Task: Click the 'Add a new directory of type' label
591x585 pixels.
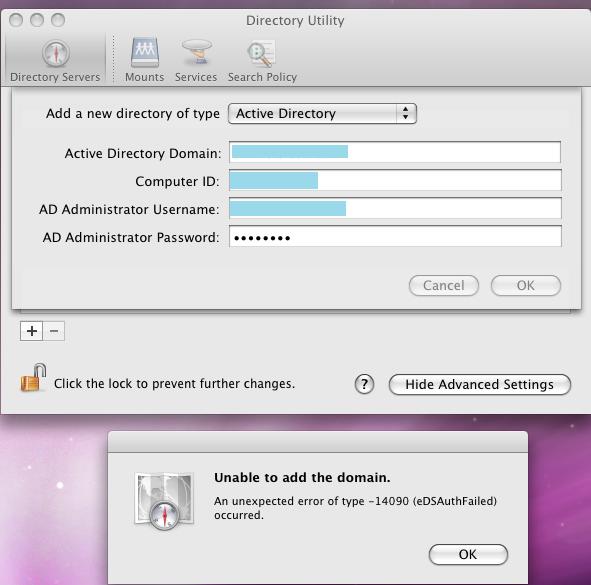Action: (x=133, y=113)
